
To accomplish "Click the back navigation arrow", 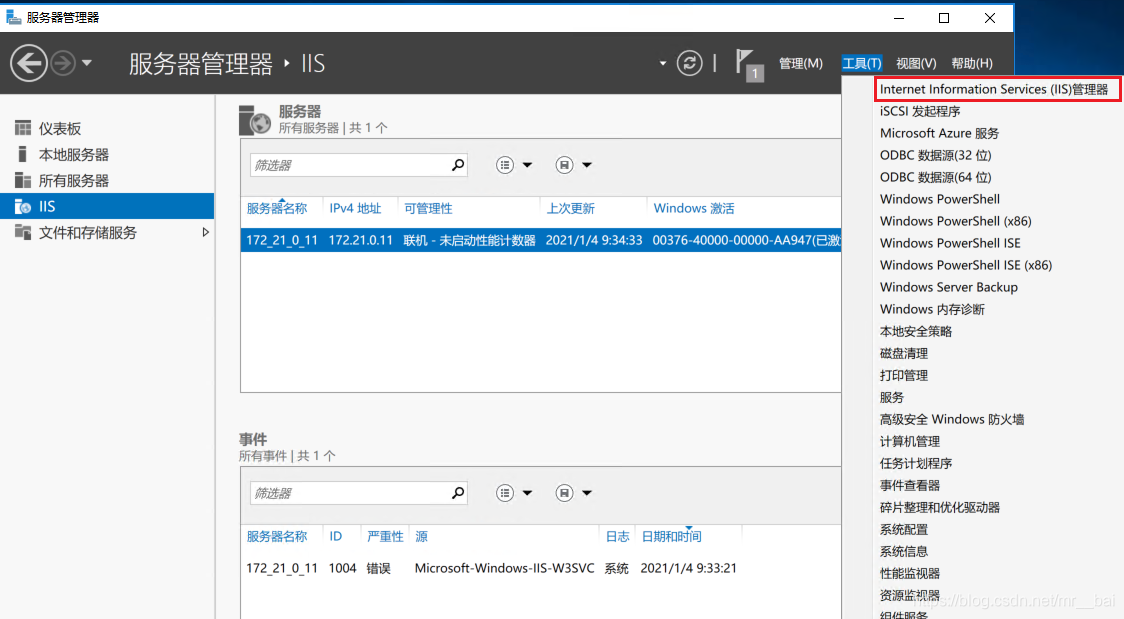I will tap(29, 63).
